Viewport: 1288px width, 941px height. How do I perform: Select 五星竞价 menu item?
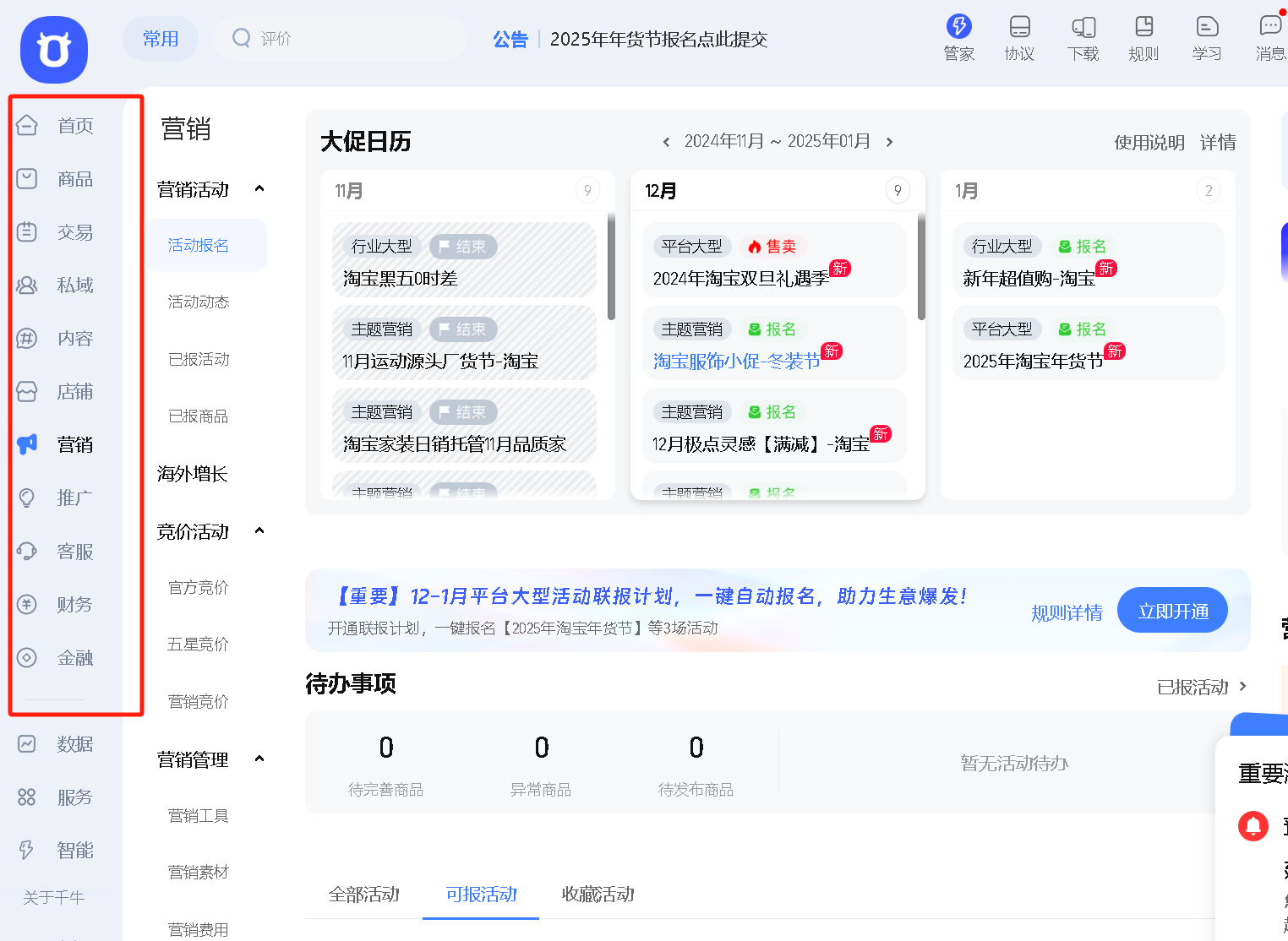coord(199,645)
